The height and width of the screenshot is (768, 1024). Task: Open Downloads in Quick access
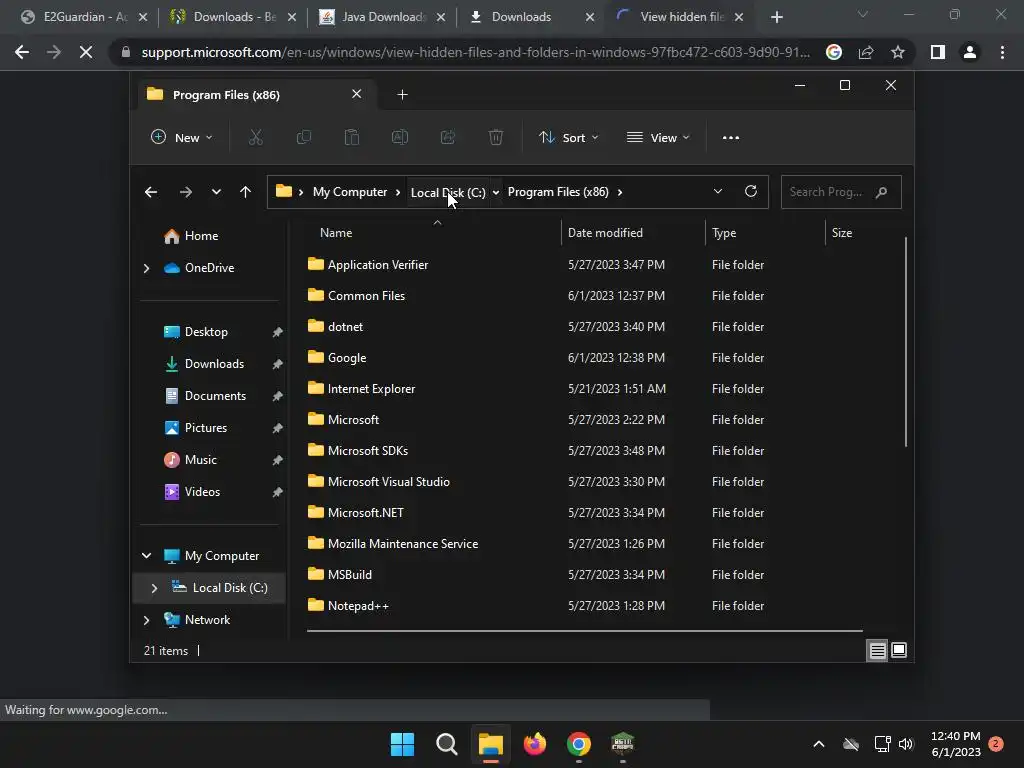tap(214, 364)
